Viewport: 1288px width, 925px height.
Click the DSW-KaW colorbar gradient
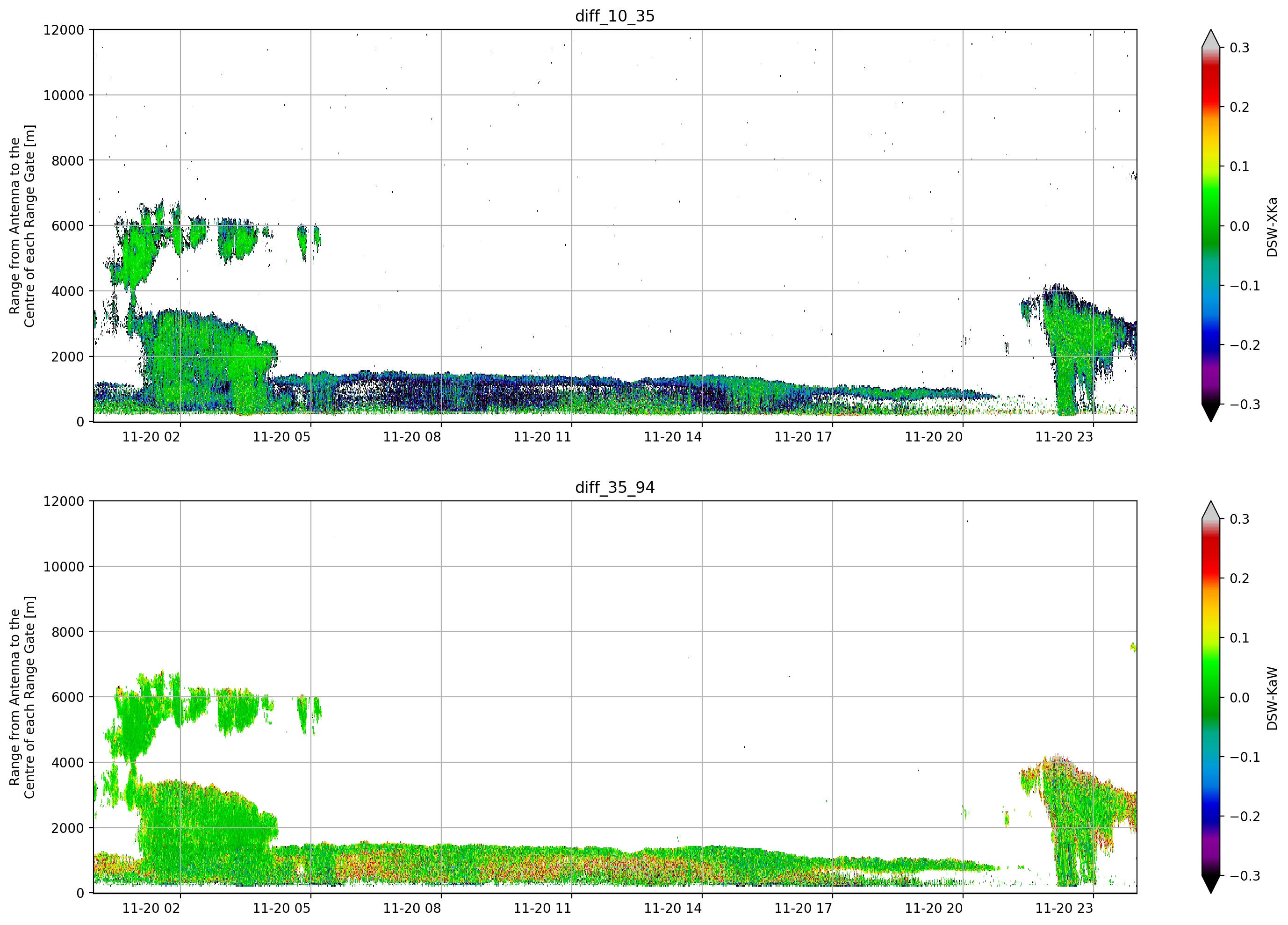(1211, 697)
